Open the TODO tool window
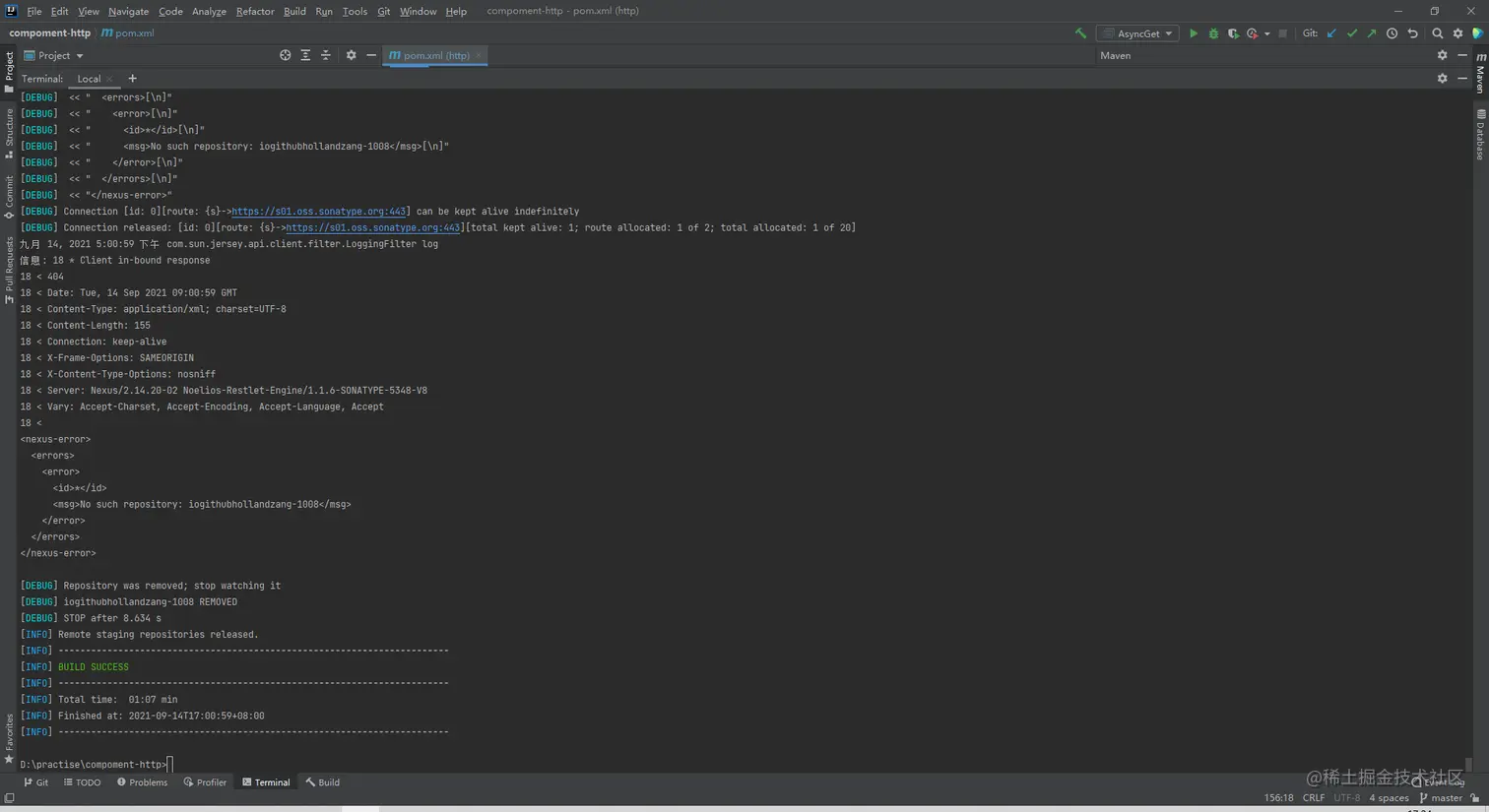This screenshot has width=1489, height=812. [x=83, y=782]
